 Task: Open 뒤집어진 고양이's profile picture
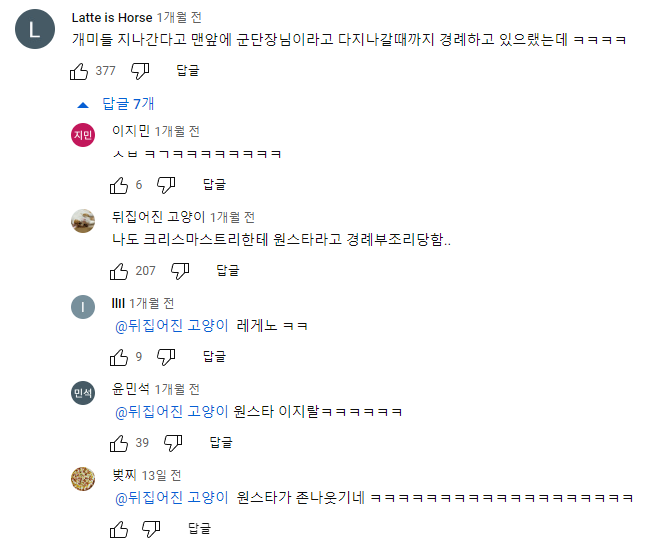(x=83, y=222)
